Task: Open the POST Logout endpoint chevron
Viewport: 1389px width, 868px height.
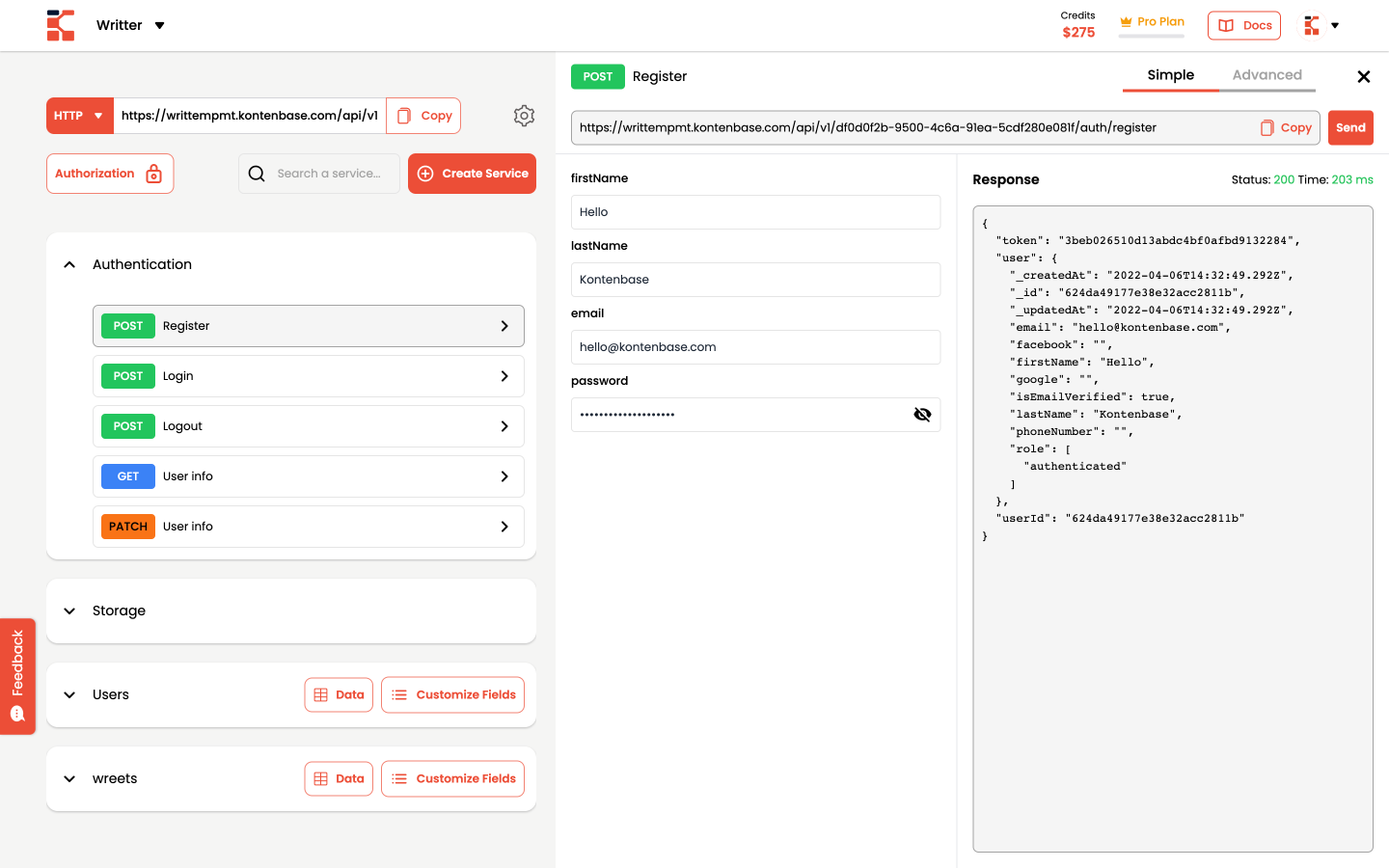Action: (504, 426)
